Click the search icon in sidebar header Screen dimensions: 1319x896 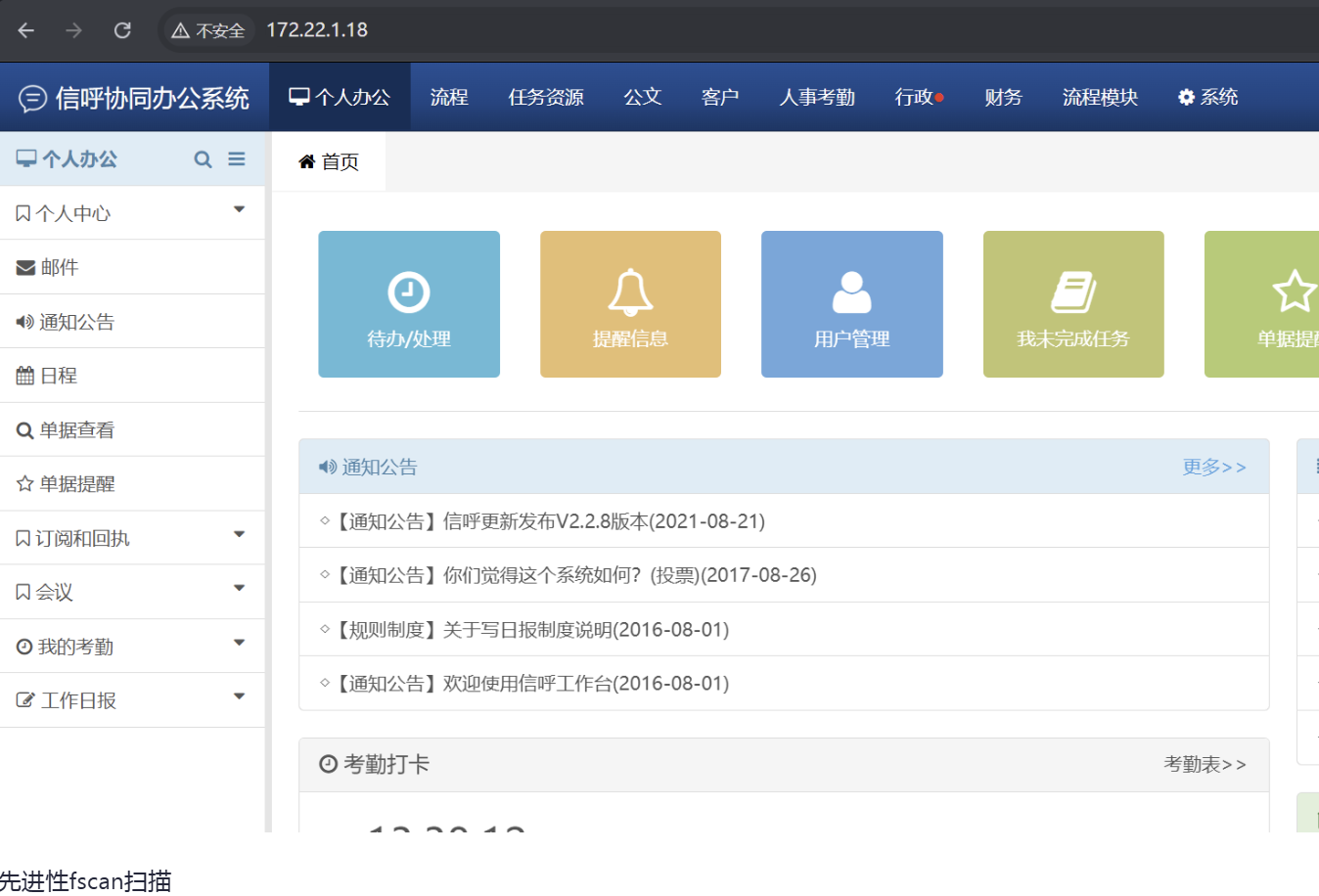(203, 159)
